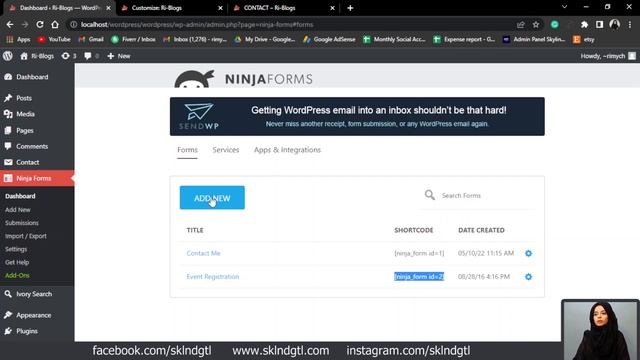Viewport: 640px width, 360px height.
Task: Open Add New submenu item
Action: [x=18, y=209]
